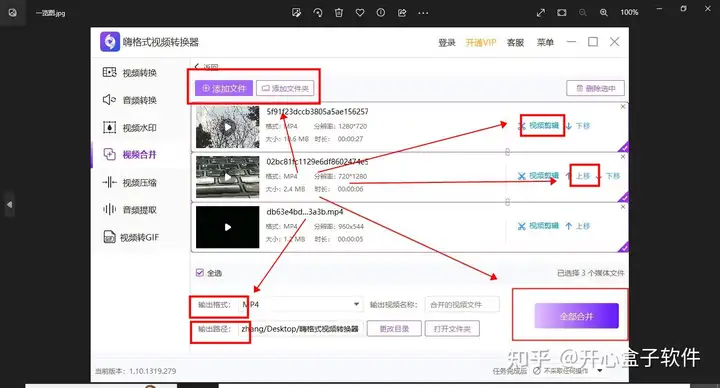Click the 添加文件 purple button
The height and width of the screenshot is (388, 720).
pos(224,88)
